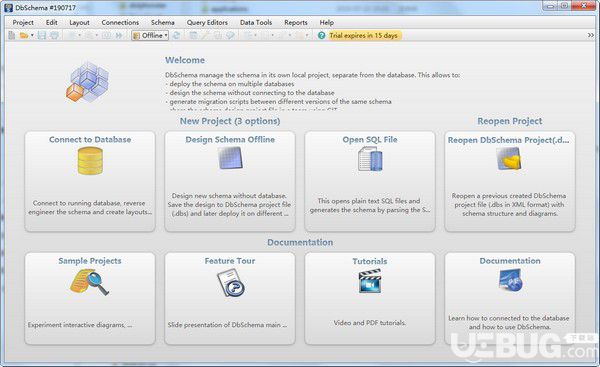Click the blue grid Design Schema icon
Screen dimensions: 600x367
click(x=230, y=158)
